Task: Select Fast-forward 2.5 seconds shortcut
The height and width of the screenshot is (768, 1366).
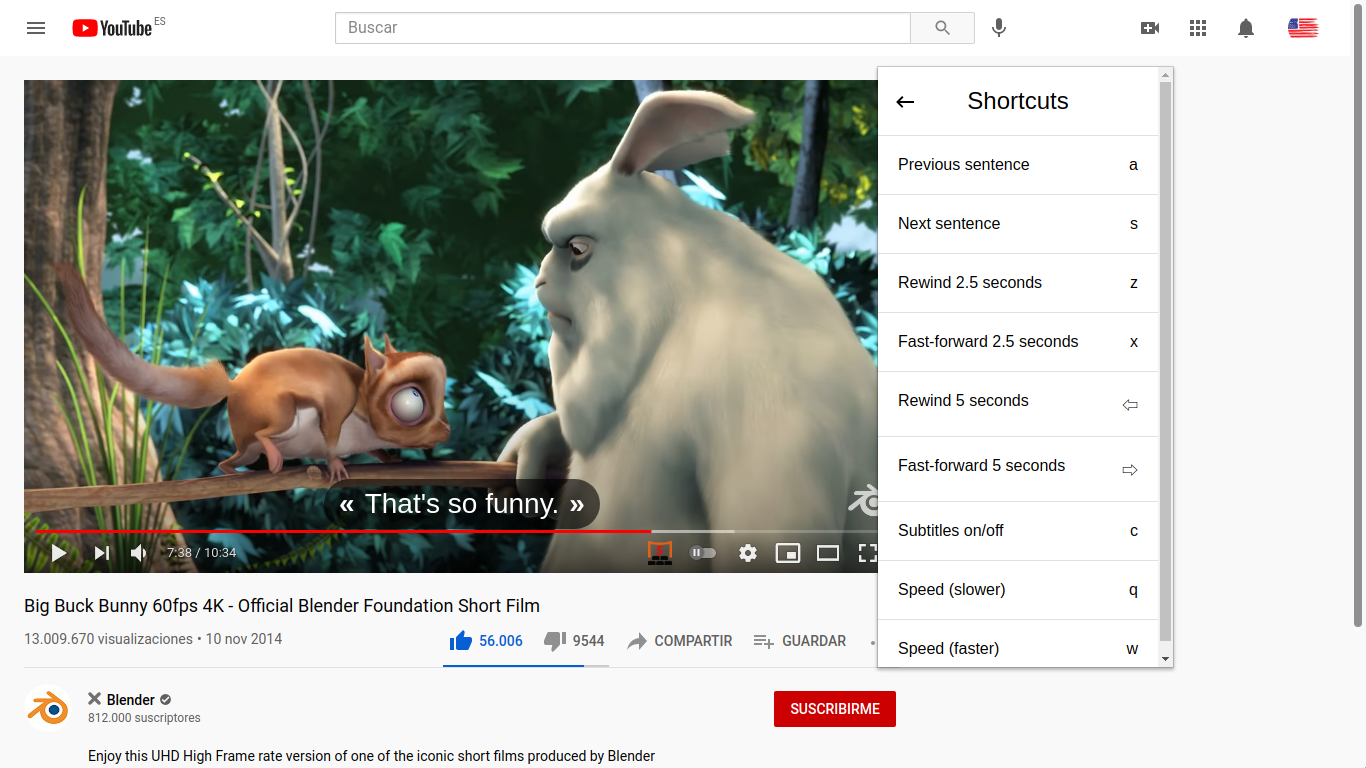Action: (x=1018, y=342)
